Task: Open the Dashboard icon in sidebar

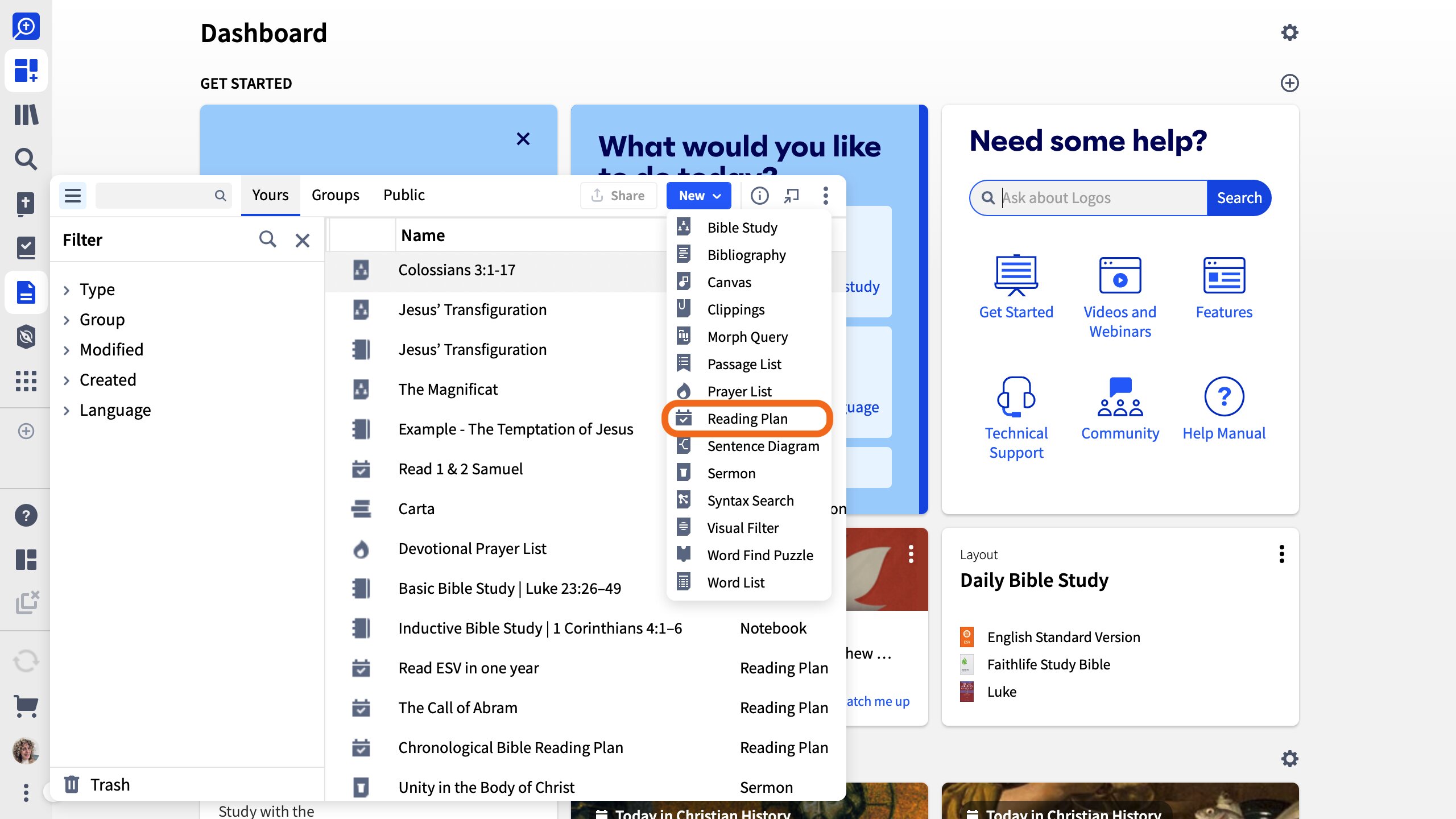Action: tap(26, 71)
